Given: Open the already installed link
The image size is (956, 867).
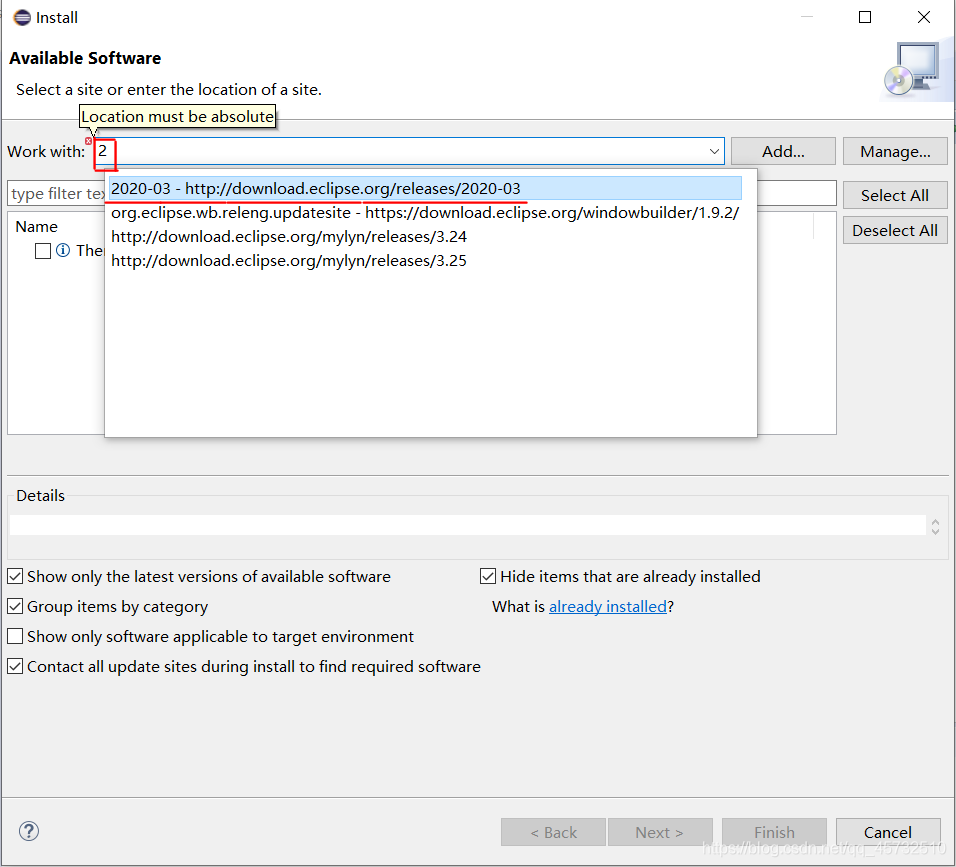Looking at the screenshot, I should point(608,607).
